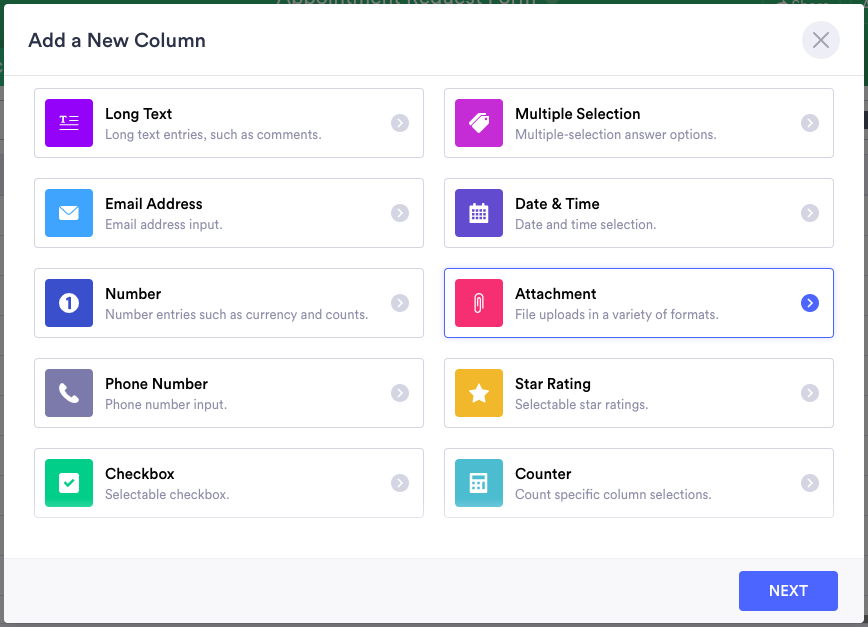Click the Date & Time calendar icon
868x627 pixels.
479,213
